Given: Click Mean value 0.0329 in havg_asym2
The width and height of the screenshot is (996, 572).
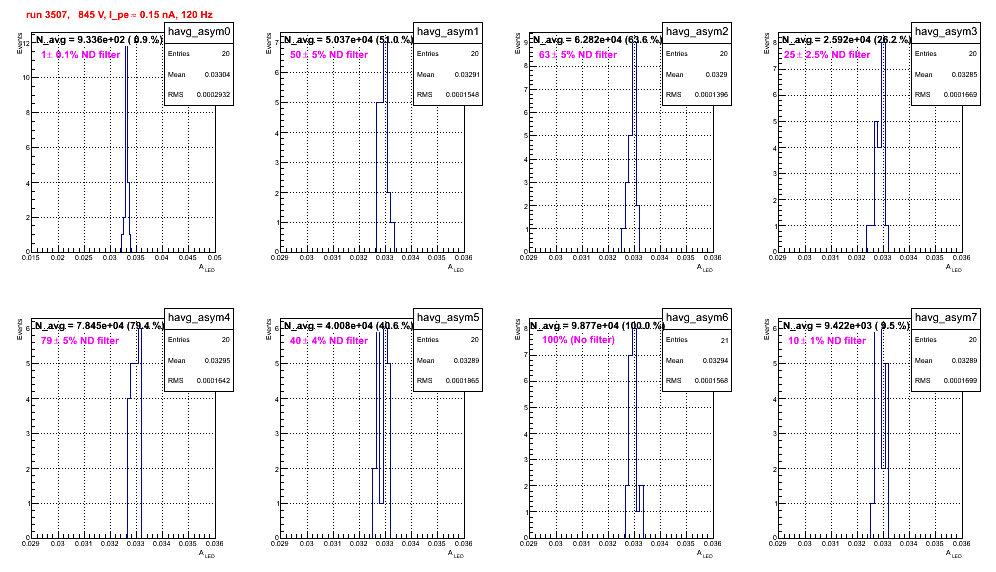Looking at the screenshot, I should point(717,74).
